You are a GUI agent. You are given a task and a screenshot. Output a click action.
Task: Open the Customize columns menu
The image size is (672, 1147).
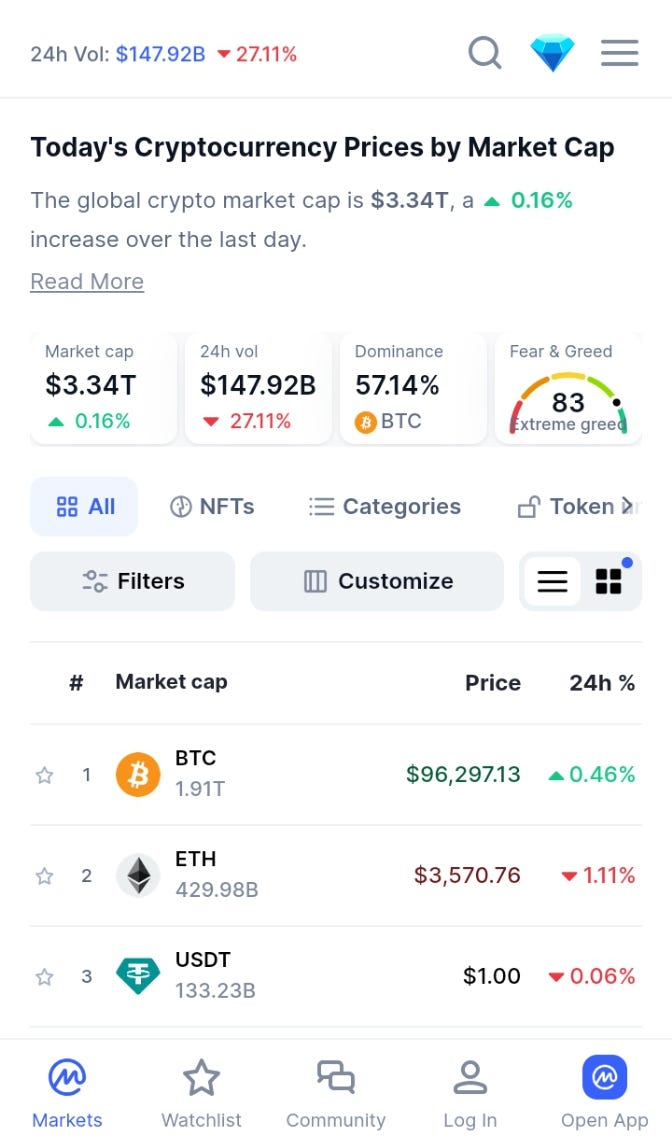377,580
